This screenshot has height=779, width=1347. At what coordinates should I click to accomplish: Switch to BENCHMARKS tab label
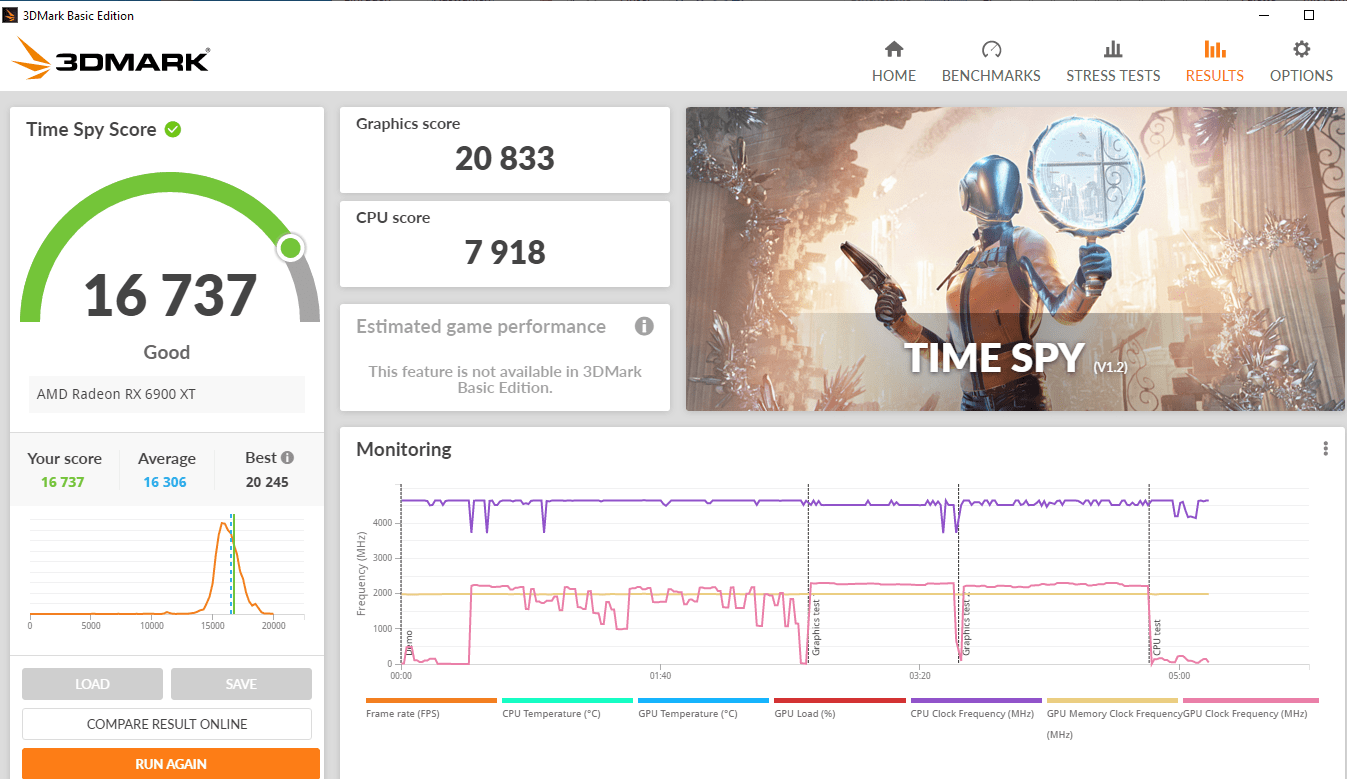tap(991, 76)
